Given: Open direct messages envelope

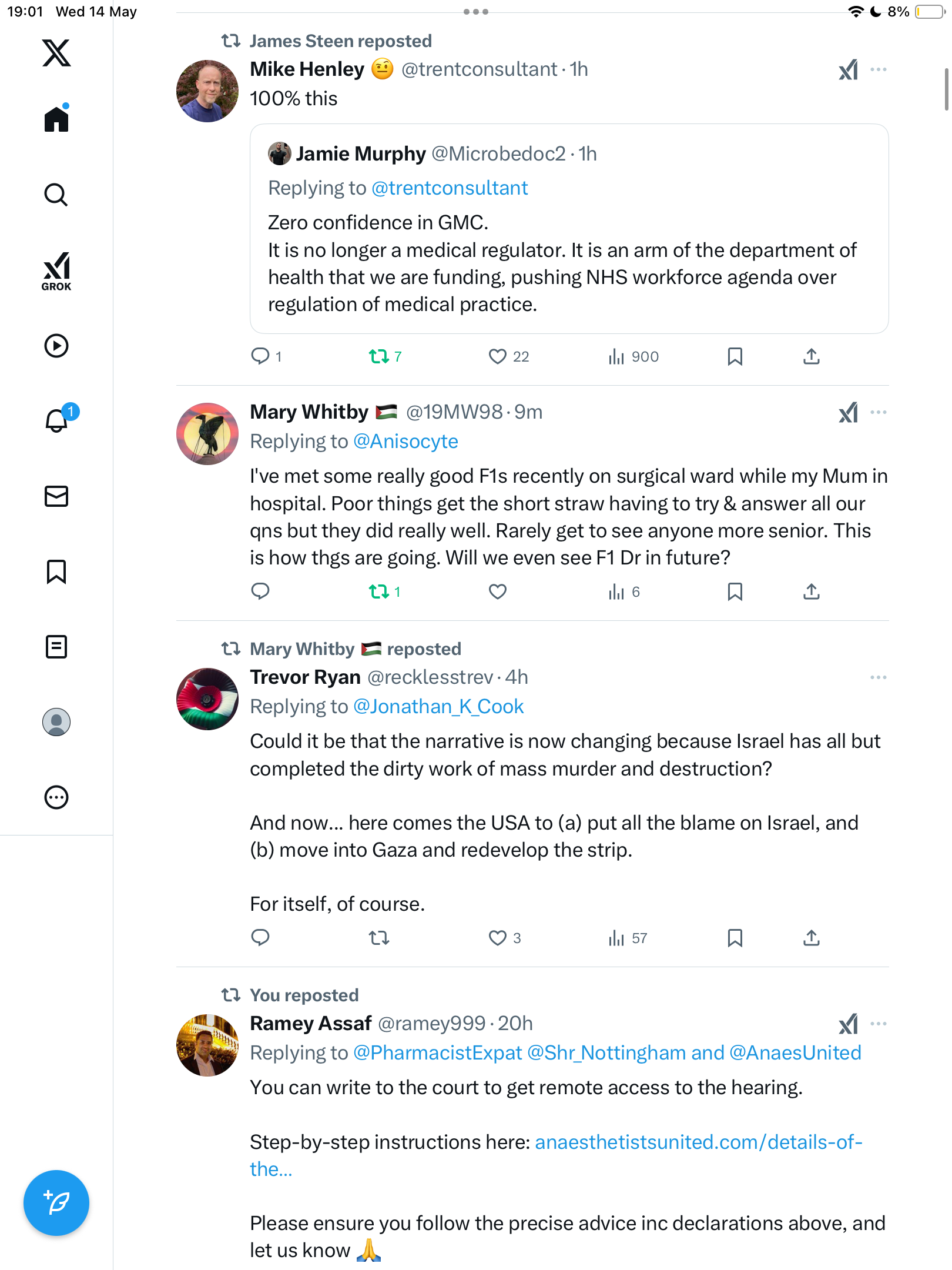Looking at the screenshot, I should pyautogui.click(x=56, y=496).
